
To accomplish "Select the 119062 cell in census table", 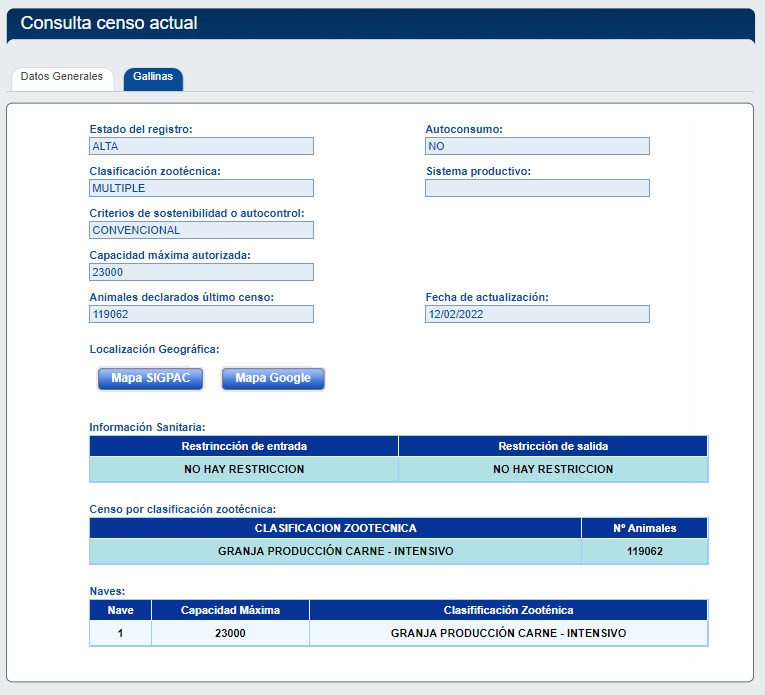I will click(644, 551).
